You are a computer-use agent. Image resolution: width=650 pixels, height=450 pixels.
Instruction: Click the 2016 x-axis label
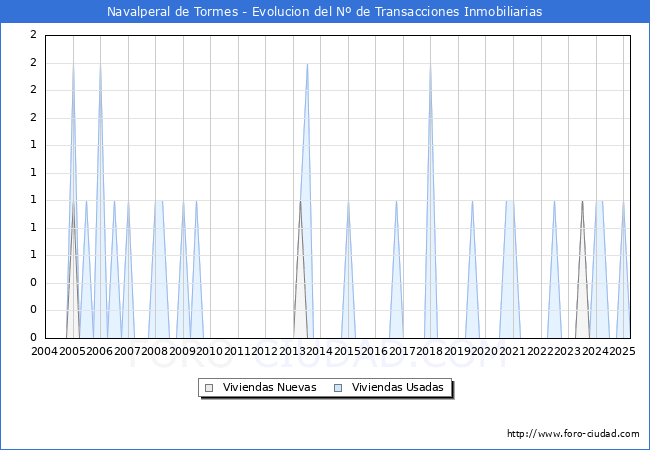pyautogui.click(x=375, y=351)
